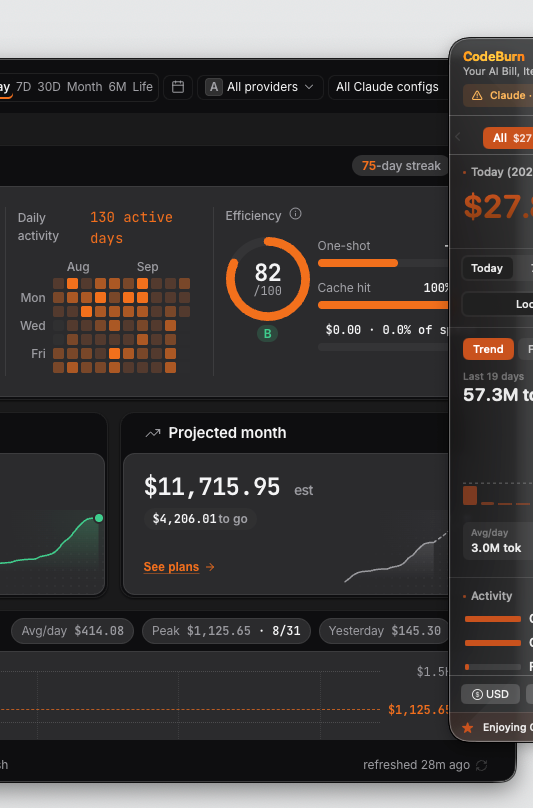Select the 7D time range

click(24, 87)
